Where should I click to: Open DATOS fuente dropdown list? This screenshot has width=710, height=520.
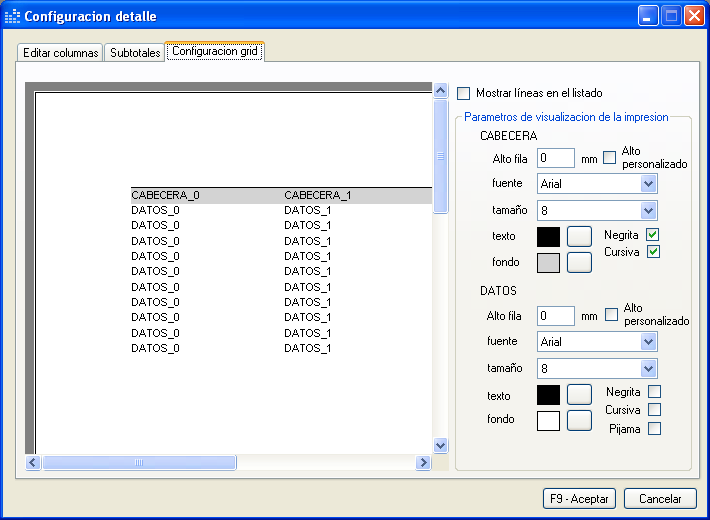(x=648, y=342)
